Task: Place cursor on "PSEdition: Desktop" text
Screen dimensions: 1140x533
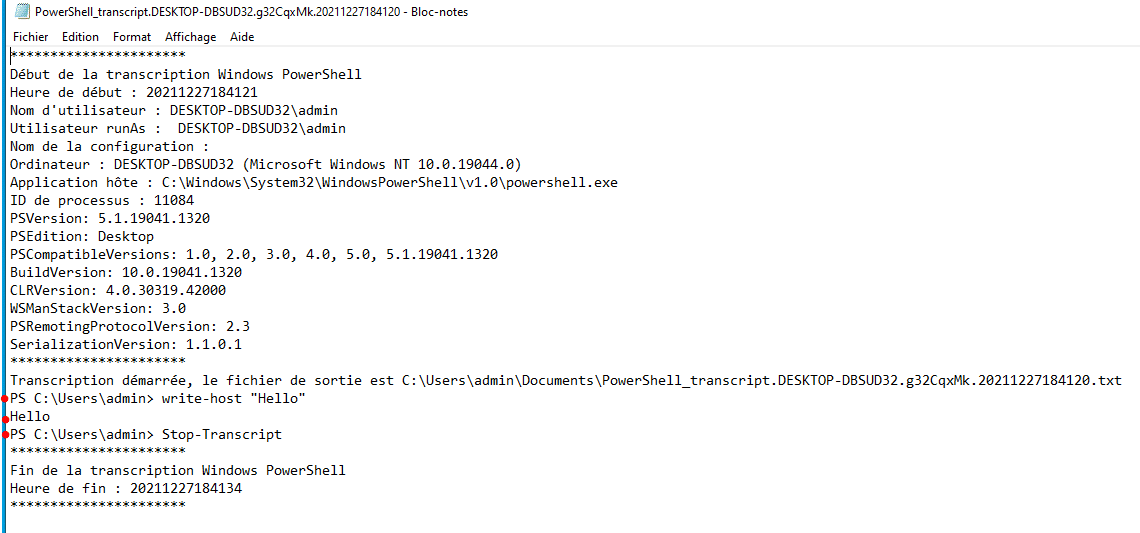Action: point(82,237)
